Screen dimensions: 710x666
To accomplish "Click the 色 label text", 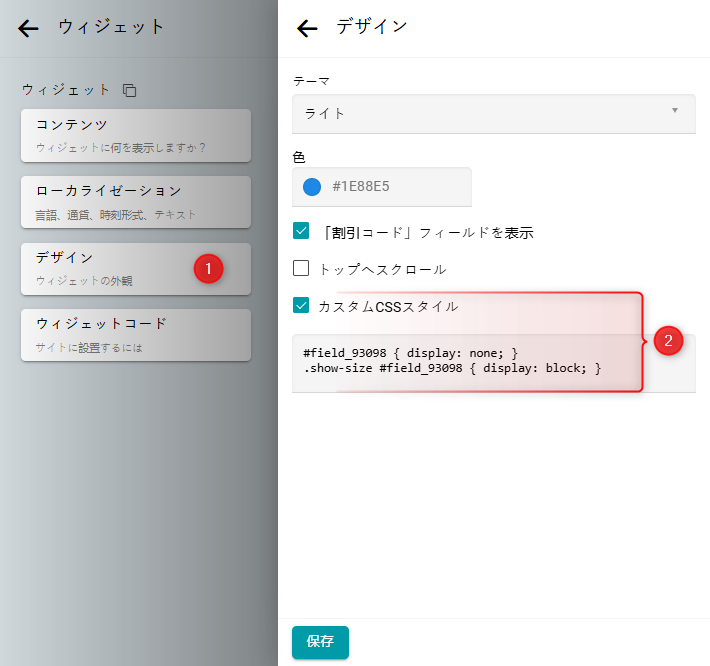I will [299, 157].
